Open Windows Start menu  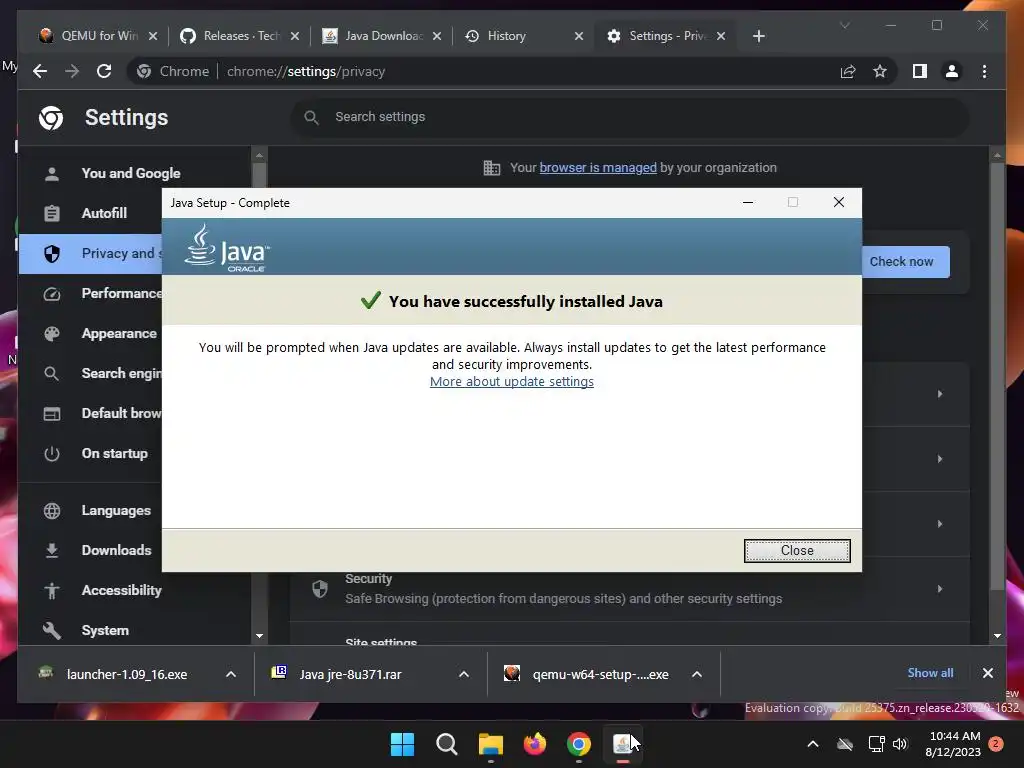pos(402,744)
